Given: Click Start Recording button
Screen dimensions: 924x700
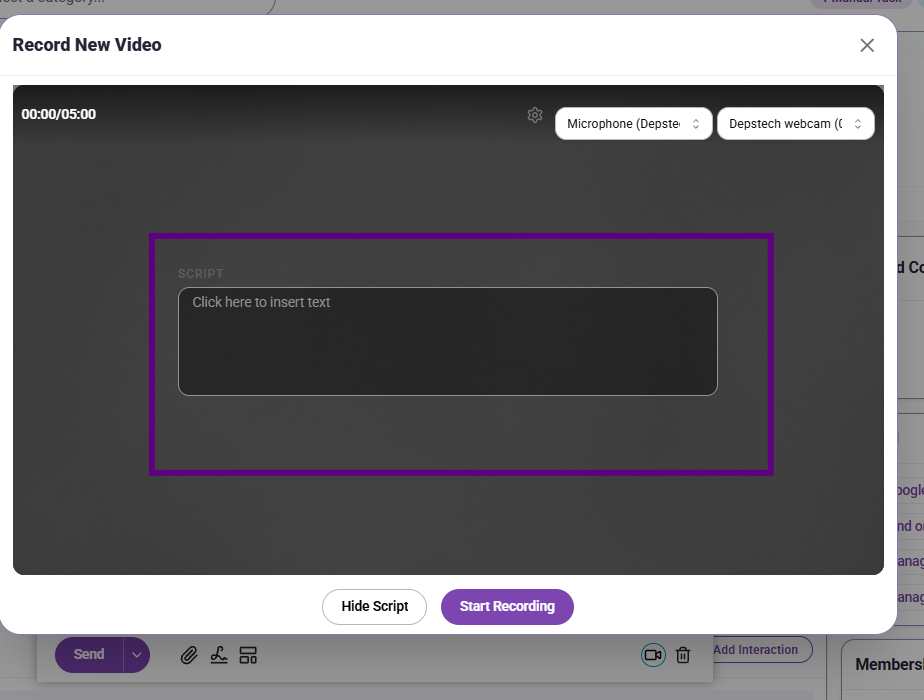Looking at the screenshot, I should tap(507, 606).
